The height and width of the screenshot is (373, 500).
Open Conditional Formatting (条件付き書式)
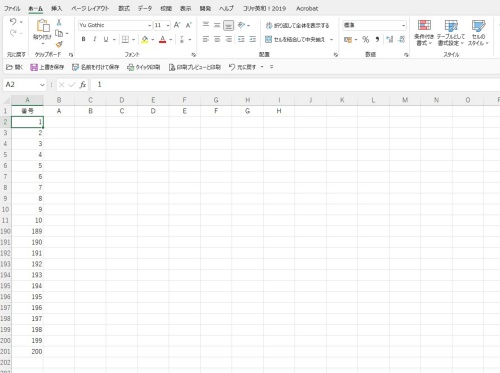(x=424, y=33)
